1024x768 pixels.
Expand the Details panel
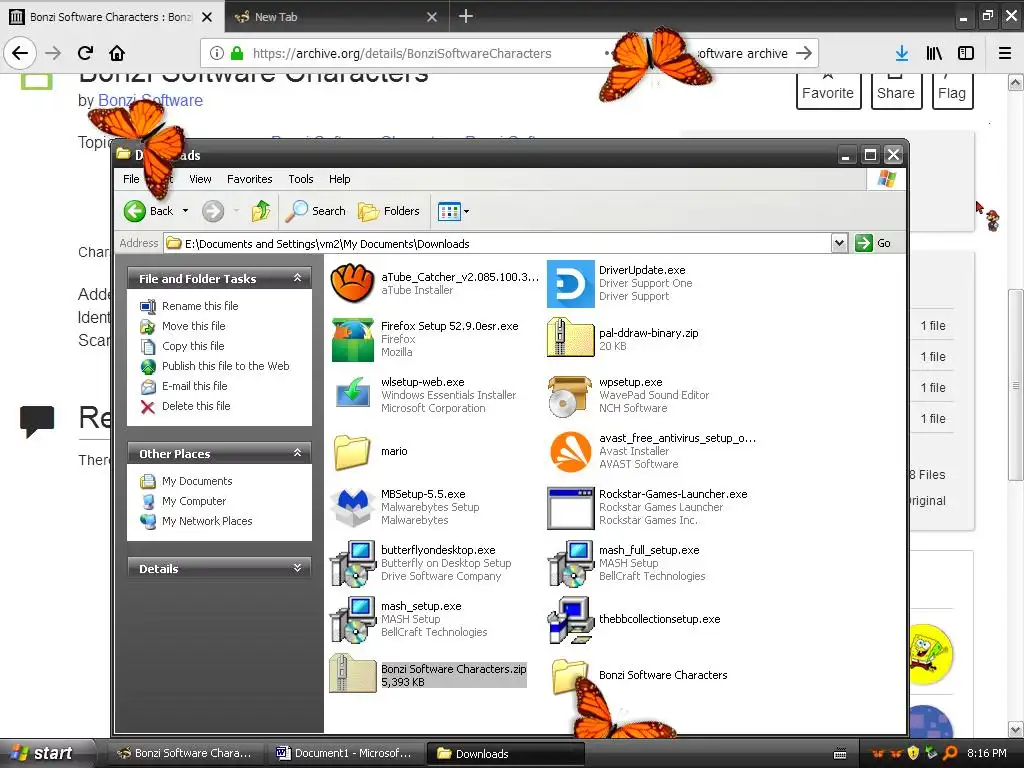297,568
